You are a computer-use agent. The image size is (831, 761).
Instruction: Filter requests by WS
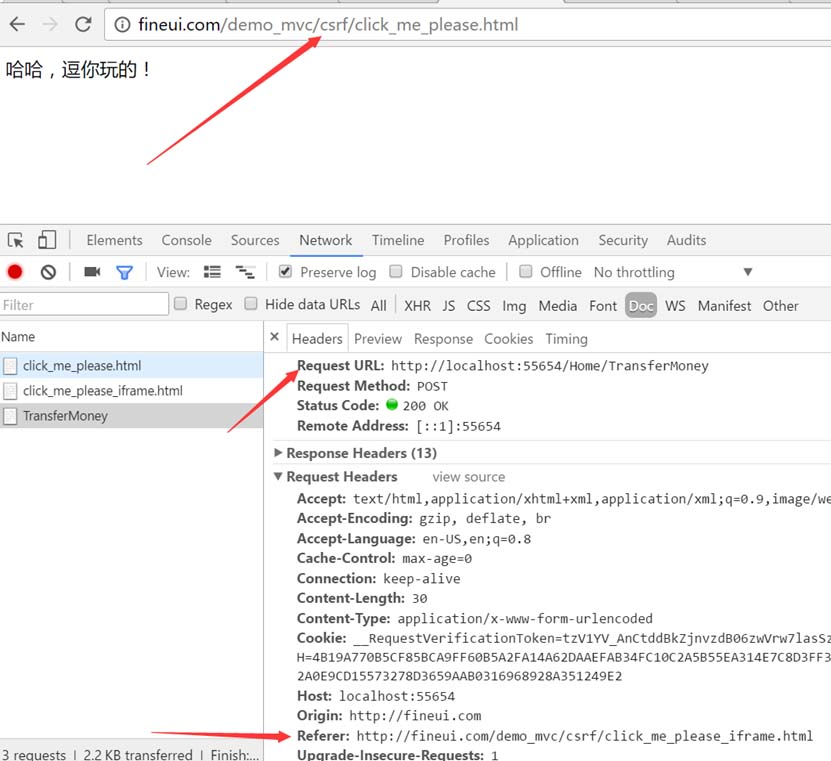[675, 306]
